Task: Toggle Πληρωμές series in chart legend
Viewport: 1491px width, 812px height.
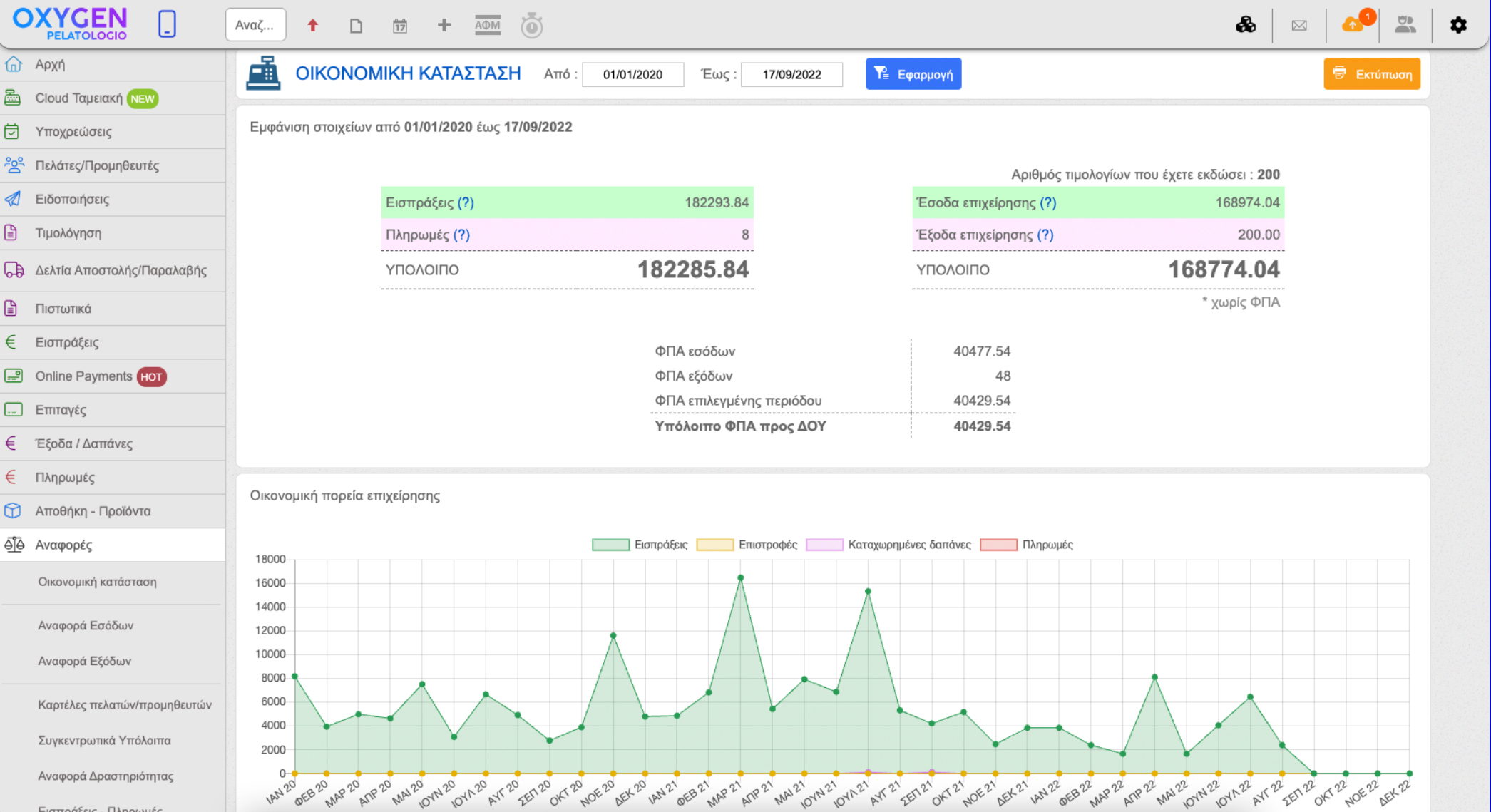Action: [x=1047, y=545]
